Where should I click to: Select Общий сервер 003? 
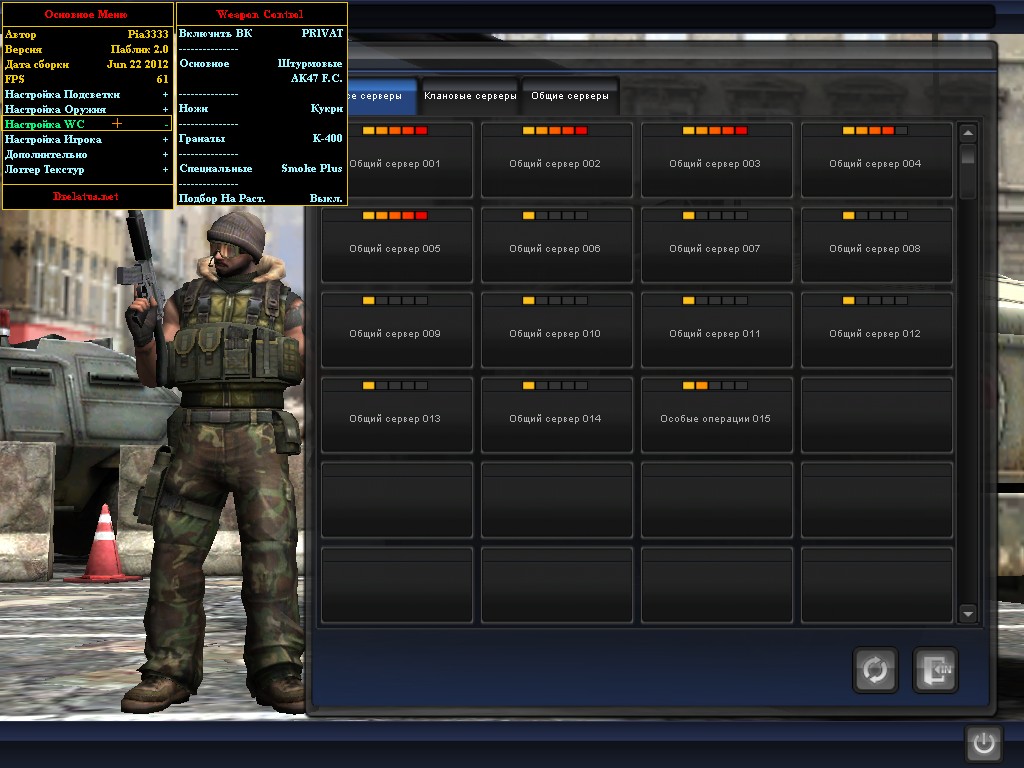(716, 160)
